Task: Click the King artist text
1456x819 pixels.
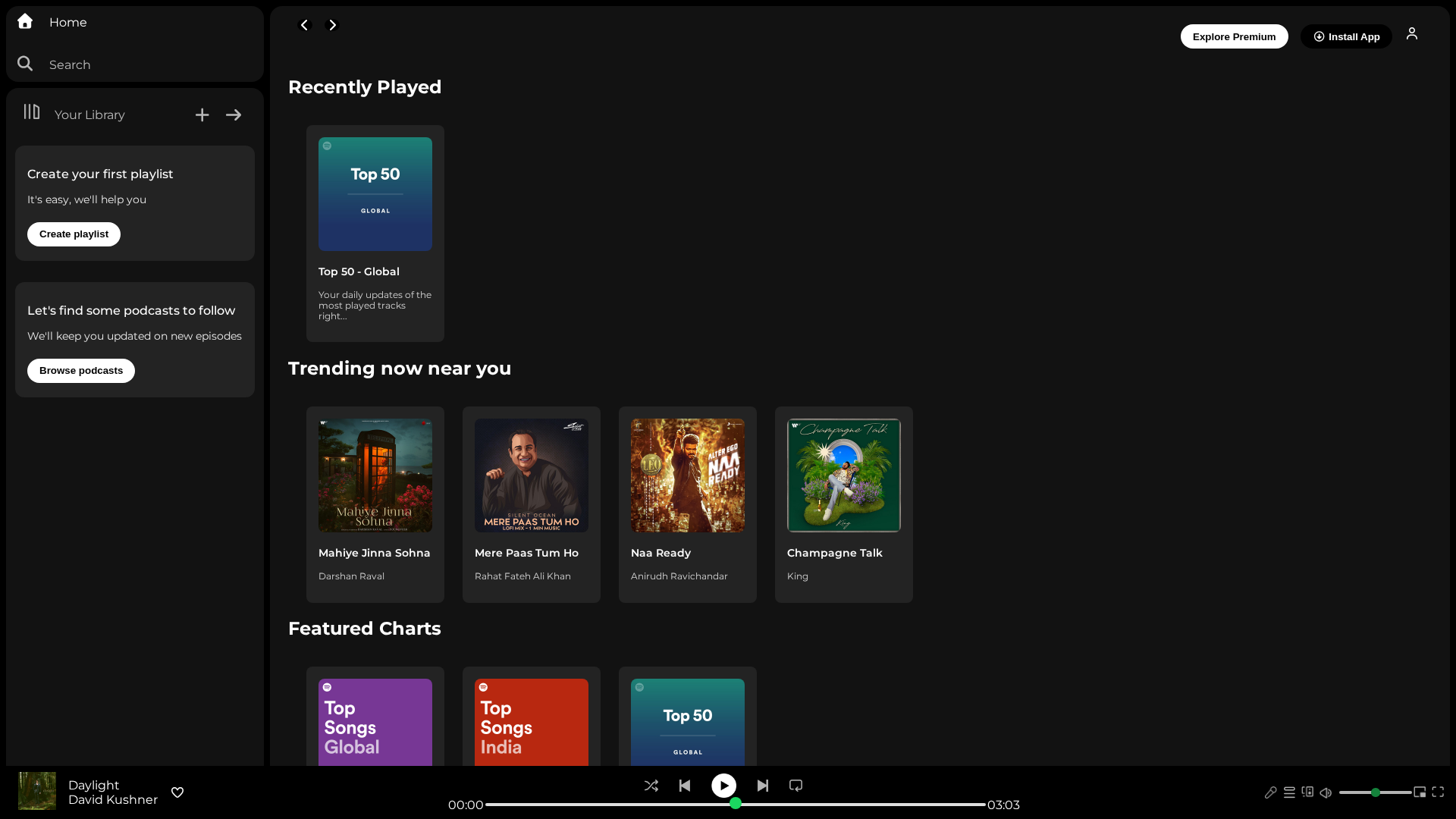Action: (797, 576)
